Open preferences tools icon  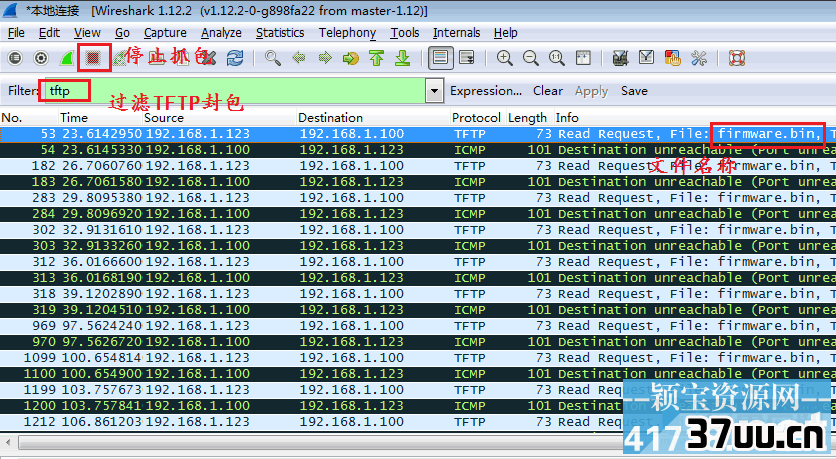point(698,58)
